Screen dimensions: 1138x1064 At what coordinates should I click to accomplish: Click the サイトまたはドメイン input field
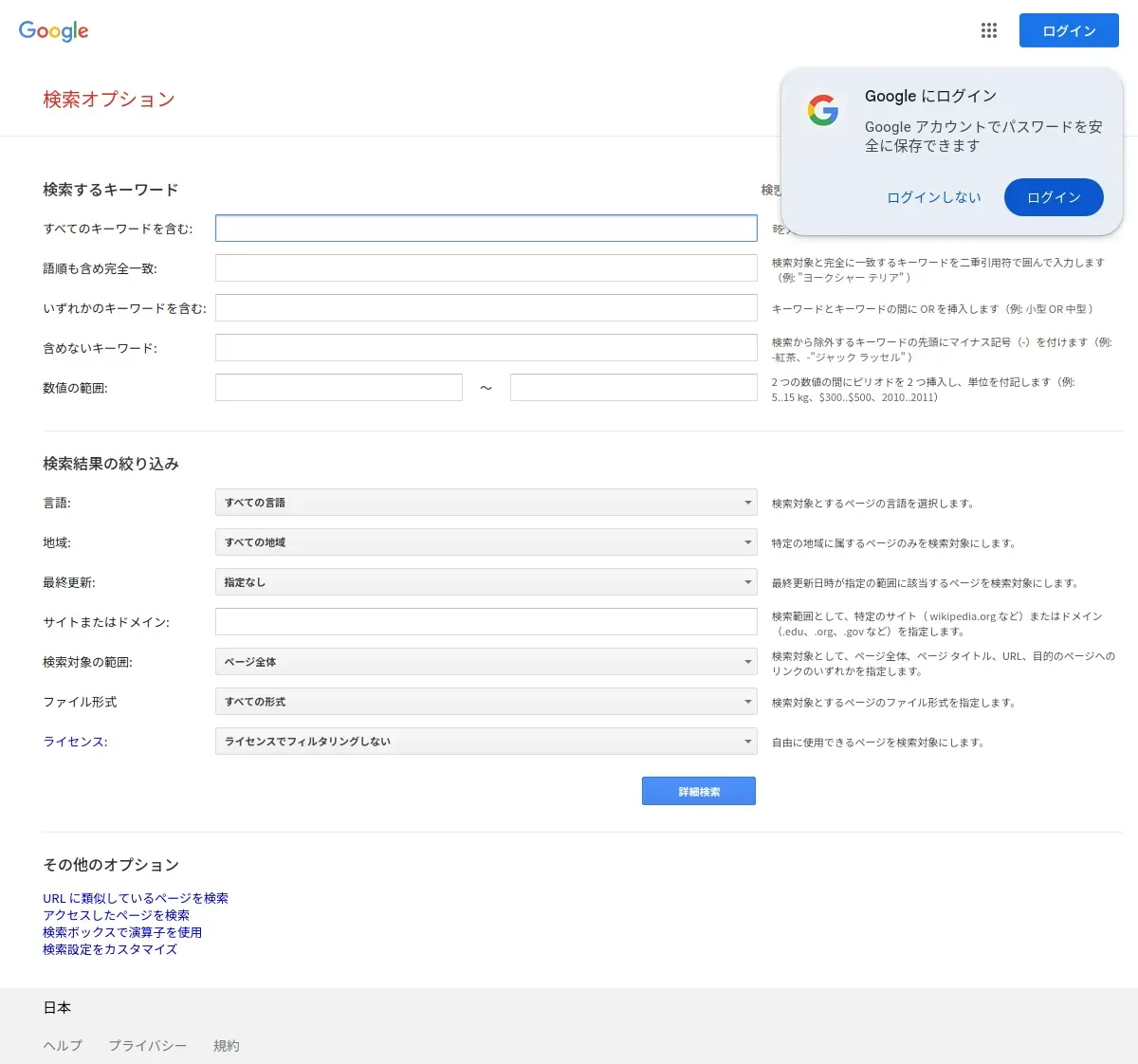(x=486, y=622)
